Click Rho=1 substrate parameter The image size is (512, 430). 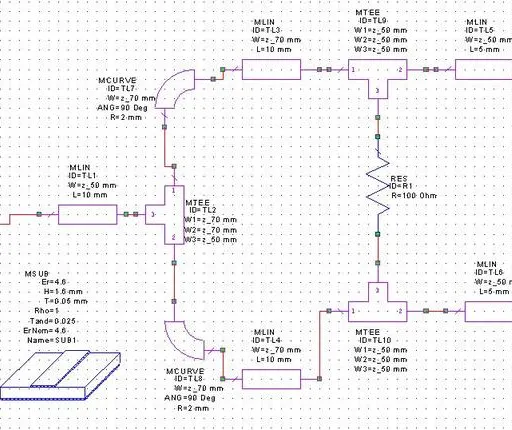(47, 311)
